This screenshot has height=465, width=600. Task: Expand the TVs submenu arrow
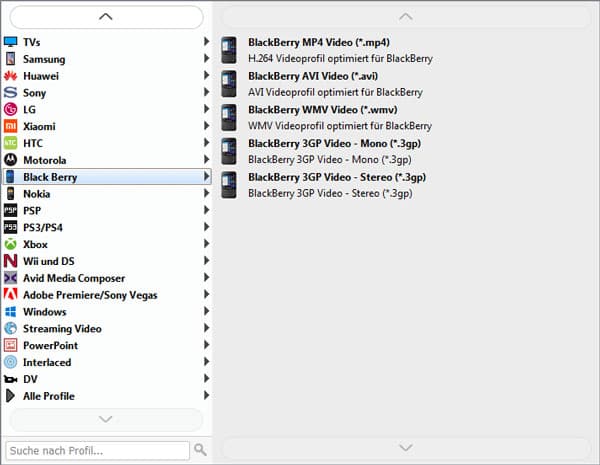[x=206, y=42]
